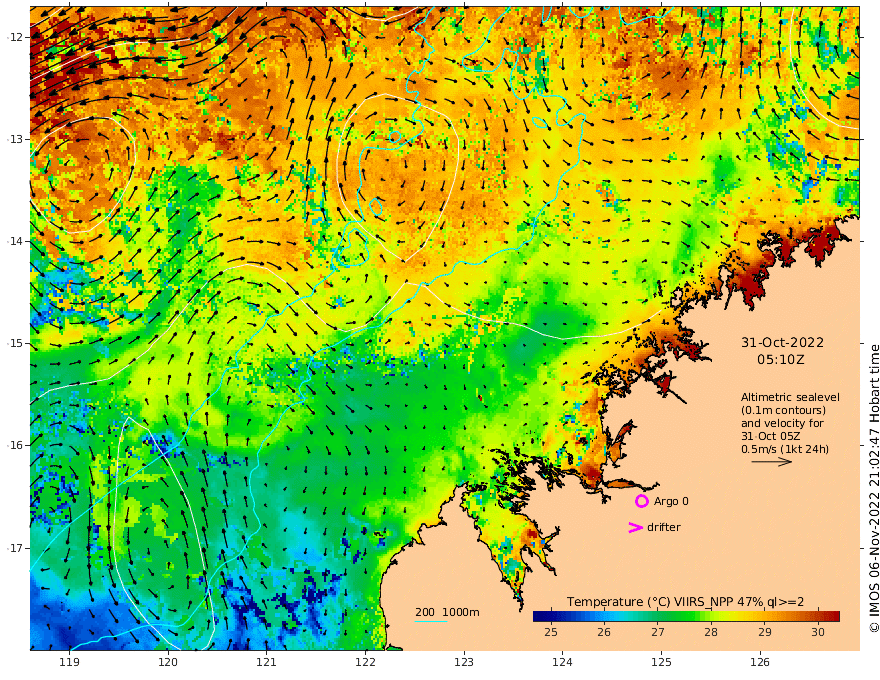Click latitude axis label -16

tap(15, 445)
